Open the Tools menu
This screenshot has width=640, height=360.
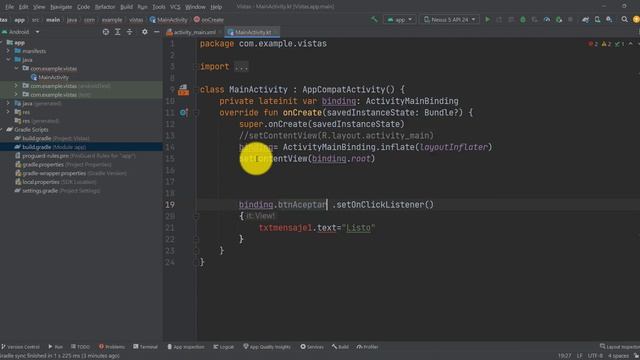[159, 7]
